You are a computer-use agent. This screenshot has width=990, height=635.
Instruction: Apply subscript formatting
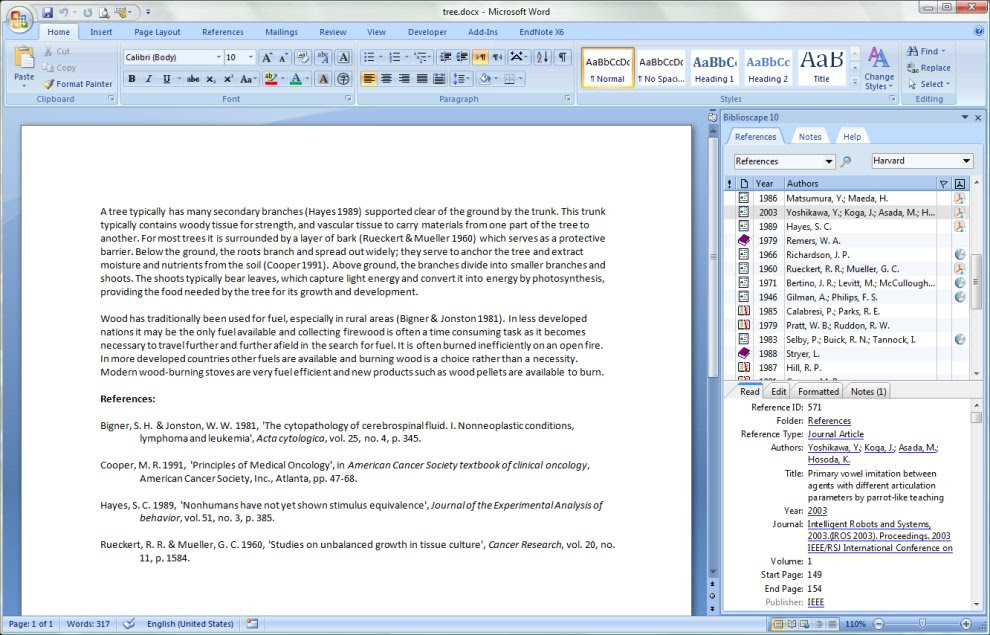click(x=211, y=79)
